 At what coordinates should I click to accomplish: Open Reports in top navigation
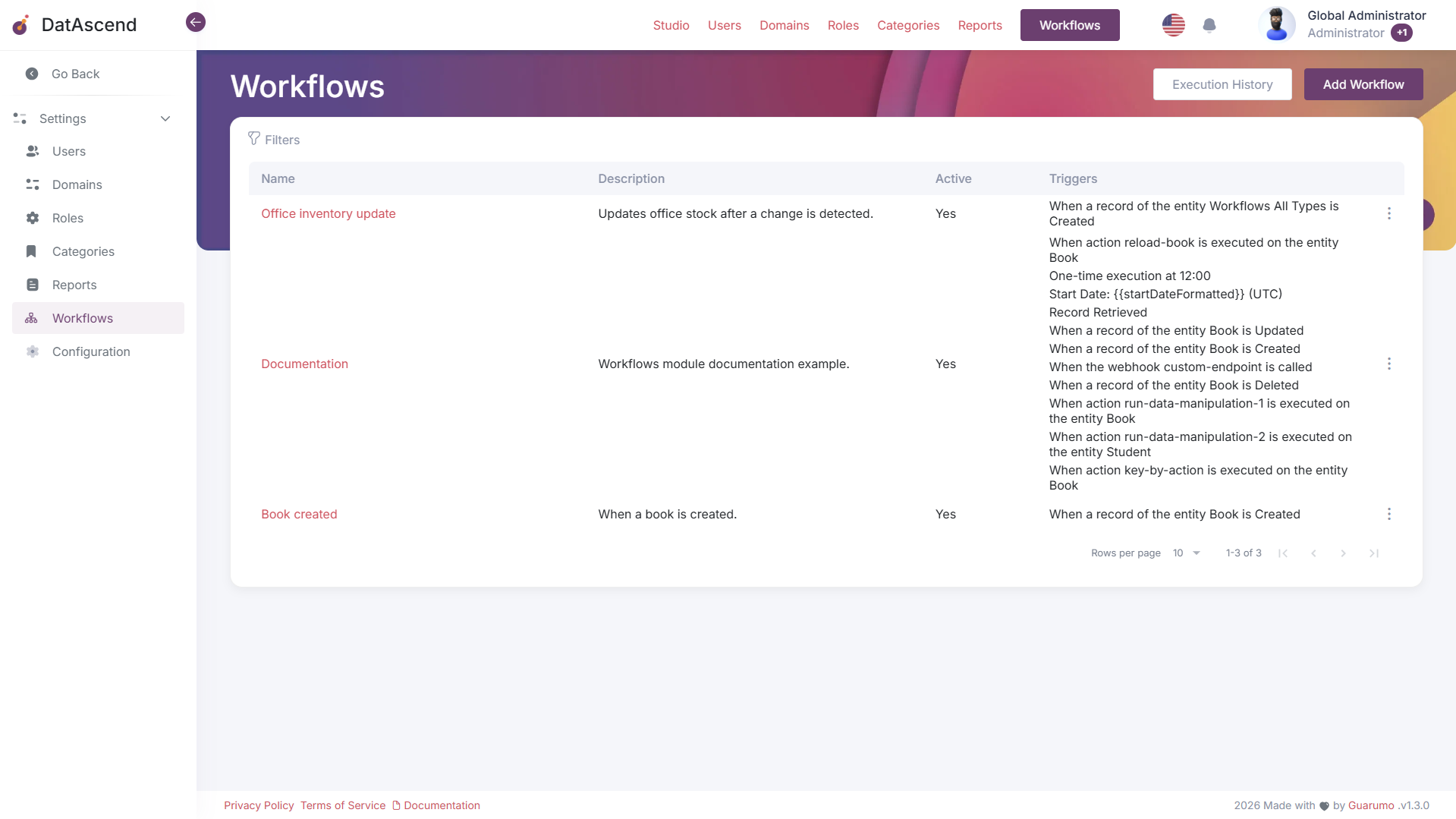(980, 25)
